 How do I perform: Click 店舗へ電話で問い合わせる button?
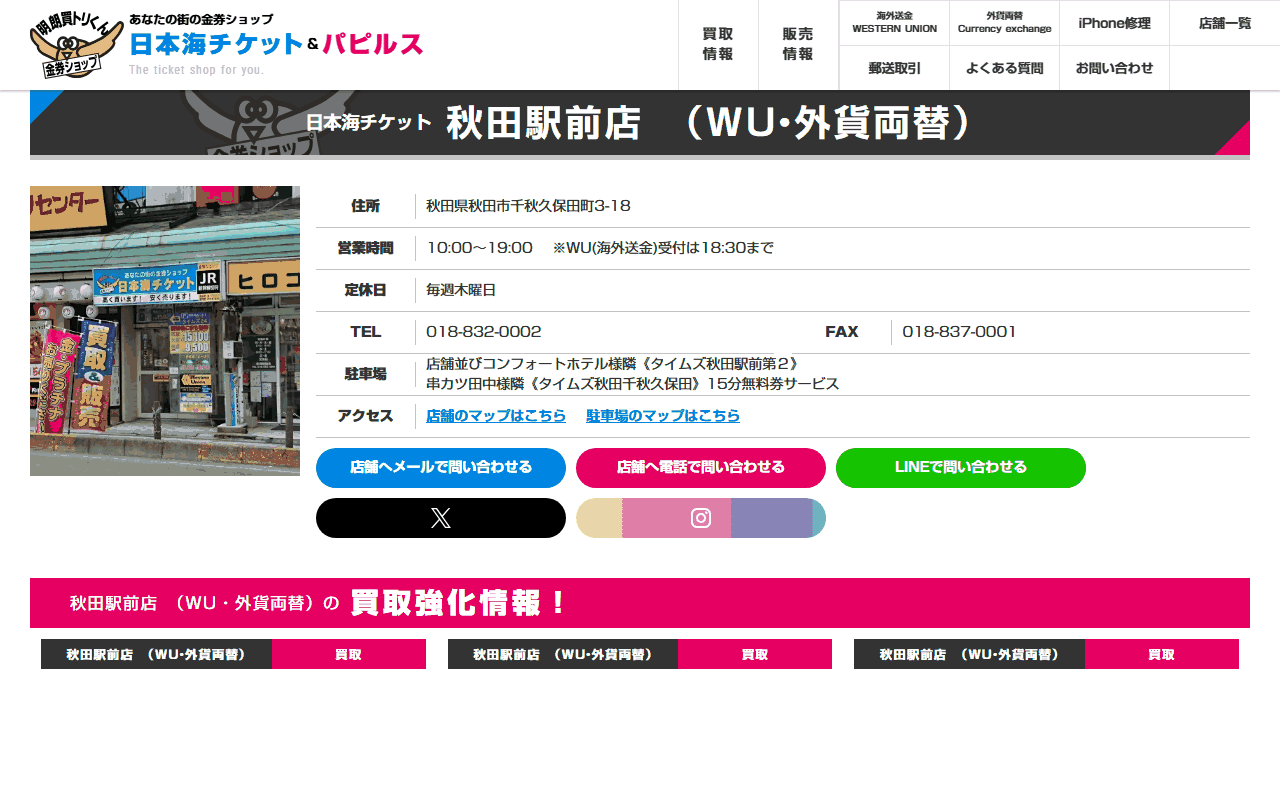point(701,468)
